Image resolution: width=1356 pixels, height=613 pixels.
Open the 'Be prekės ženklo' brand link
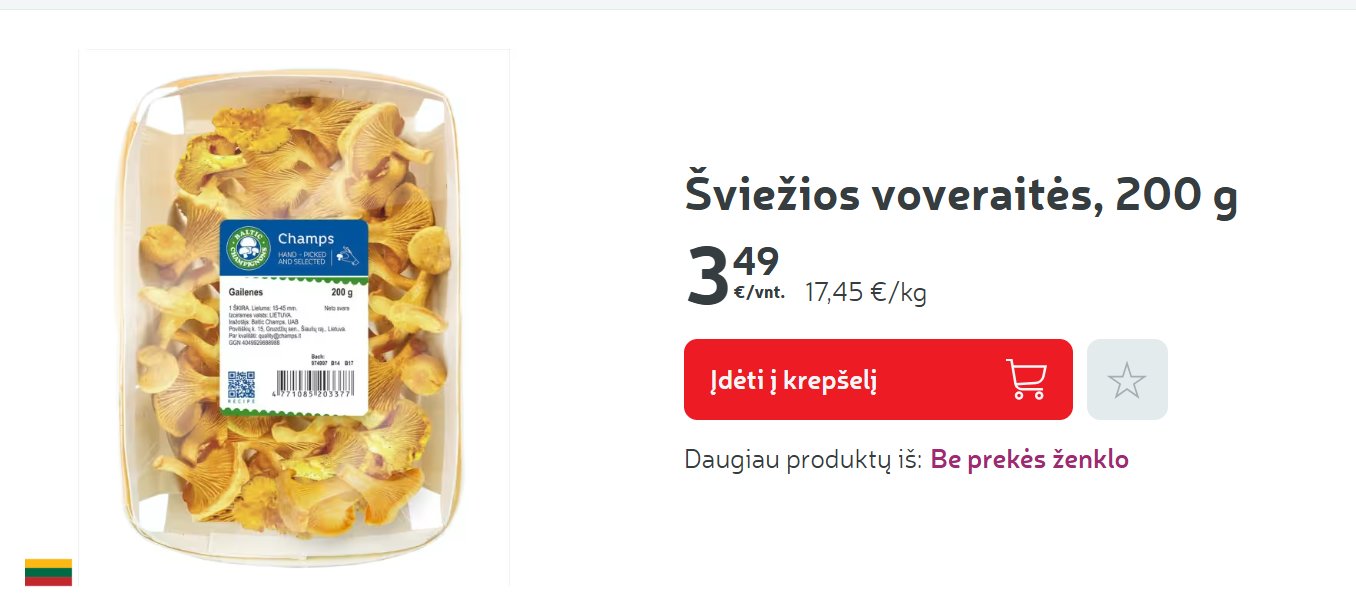pyautogui.click(x=1030, y=460)
